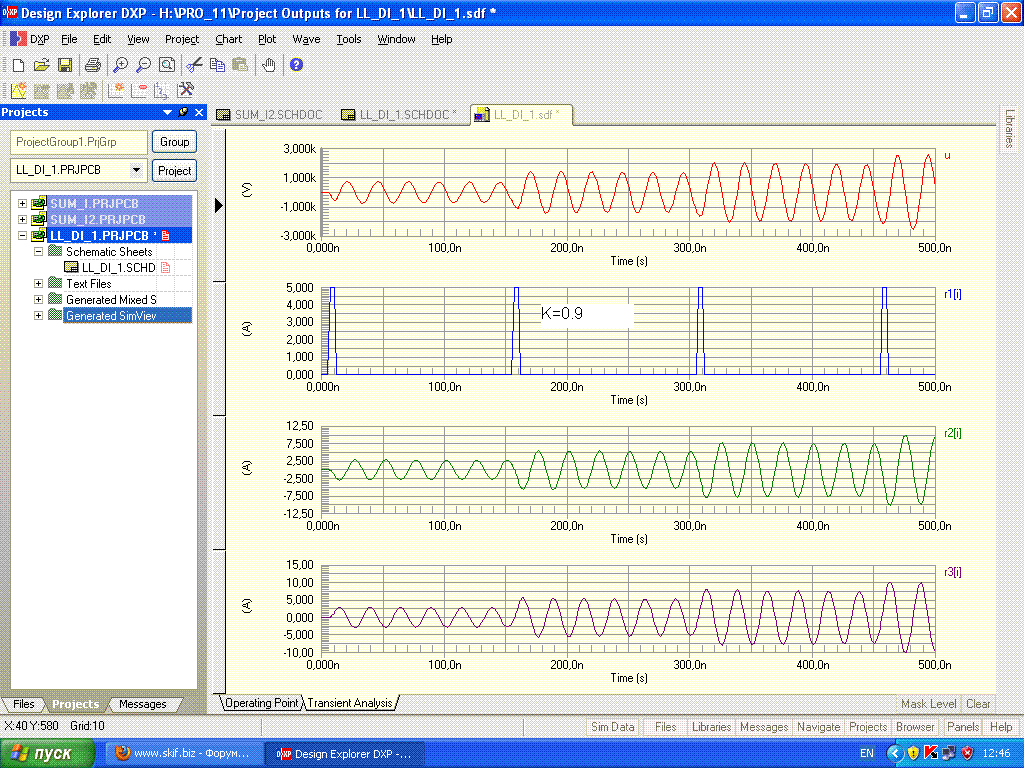The height and width of the screenshot is (768, 1024).
Task: Open the Wave menu
Action: coord(306,39)
